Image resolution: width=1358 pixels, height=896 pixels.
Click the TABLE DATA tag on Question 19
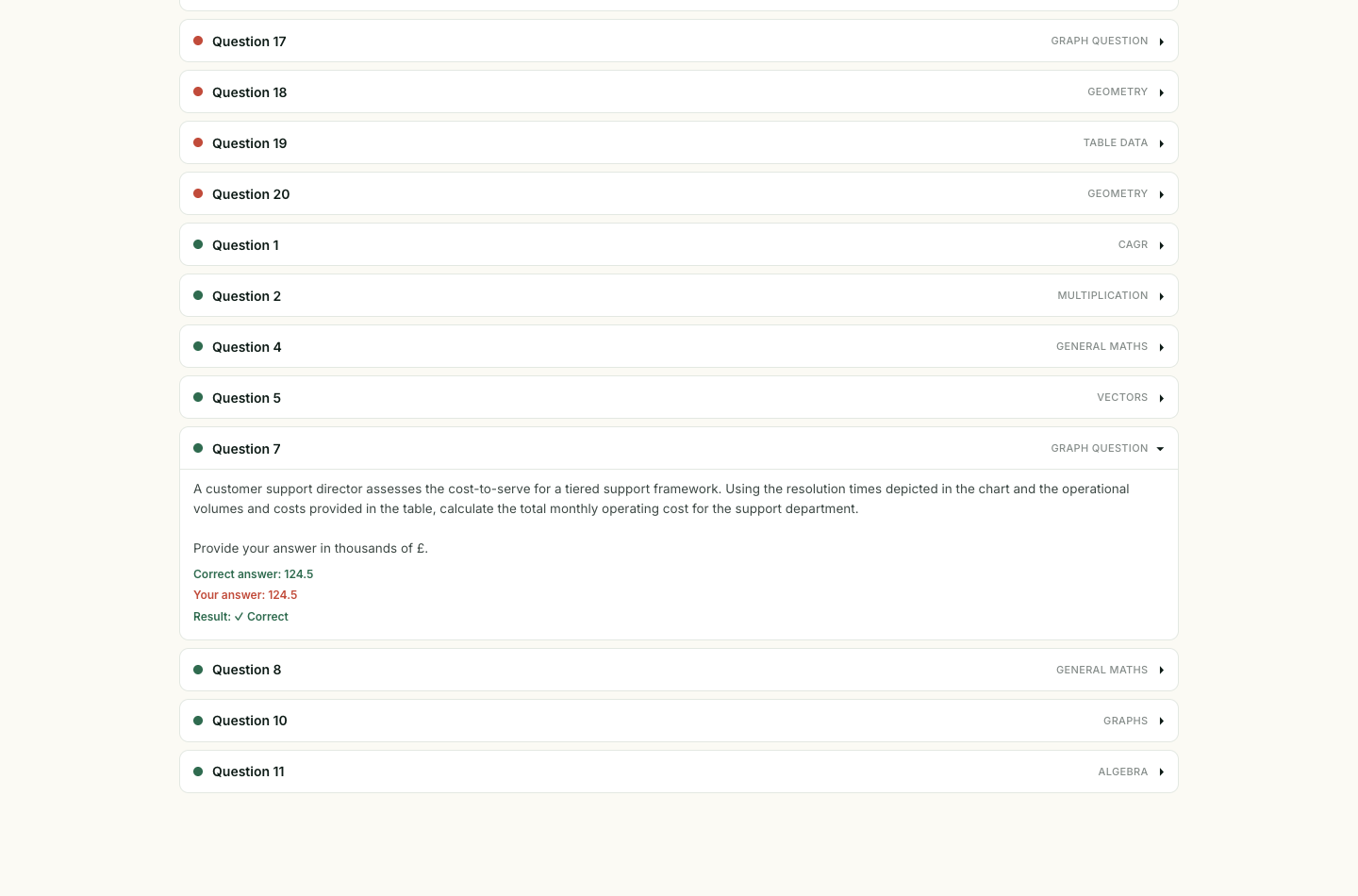pyautogui.click(x=1116, y=142)
